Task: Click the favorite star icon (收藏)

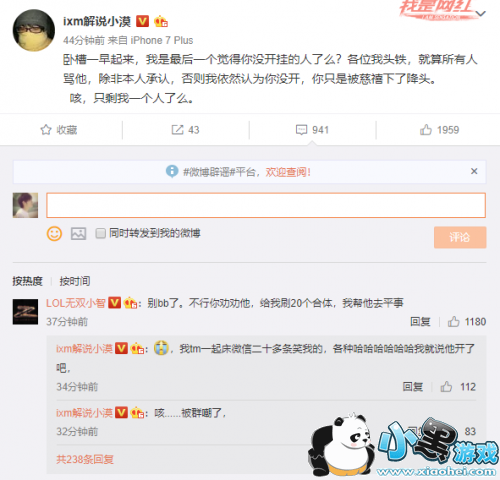Action: [46, 130]
